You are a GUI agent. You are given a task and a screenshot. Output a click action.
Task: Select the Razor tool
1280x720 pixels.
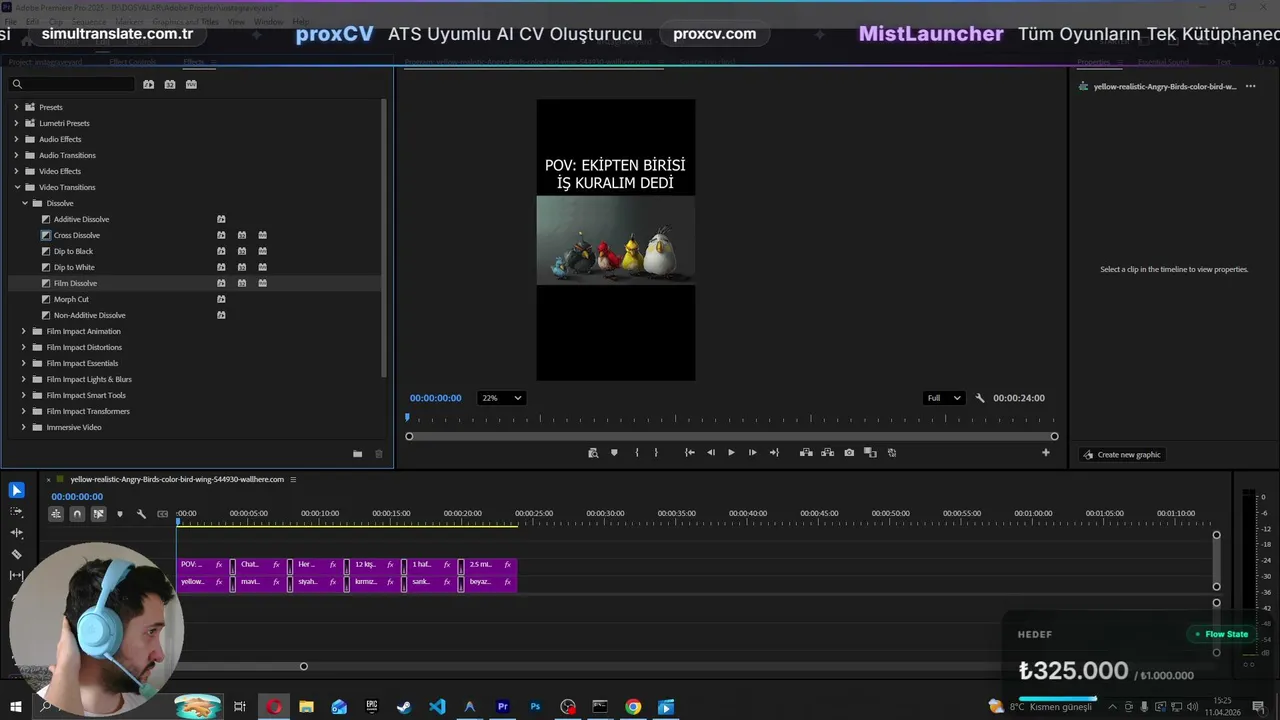pos(16,554)
